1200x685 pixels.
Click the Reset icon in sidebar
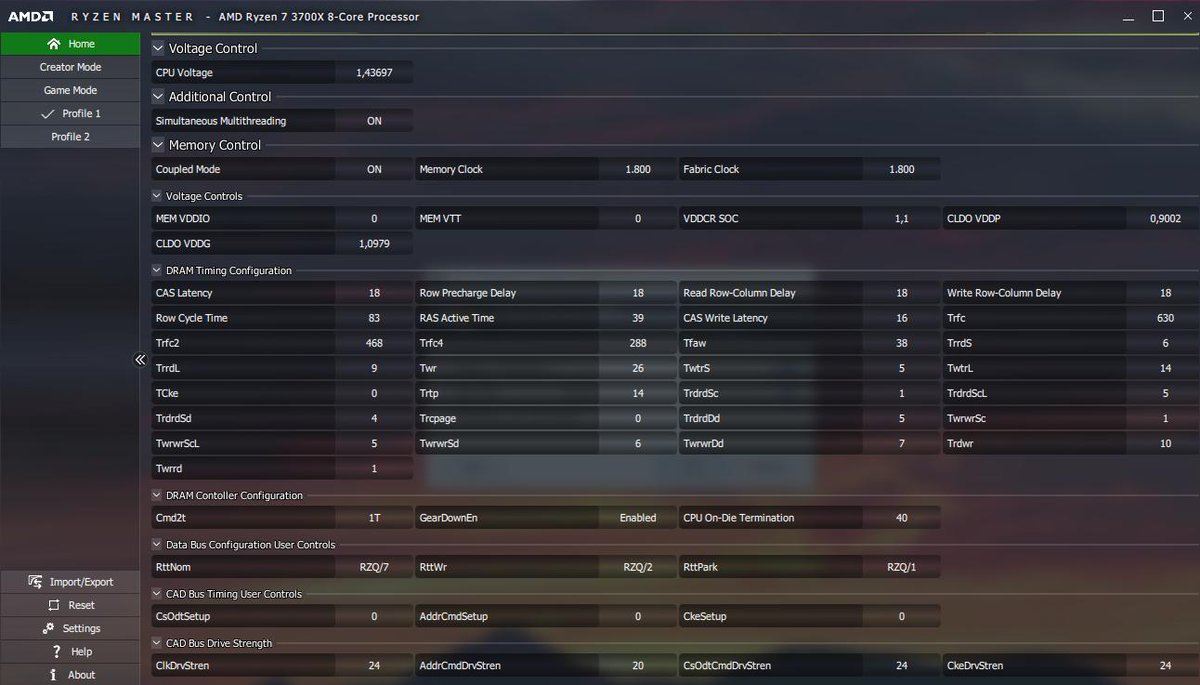54,605
